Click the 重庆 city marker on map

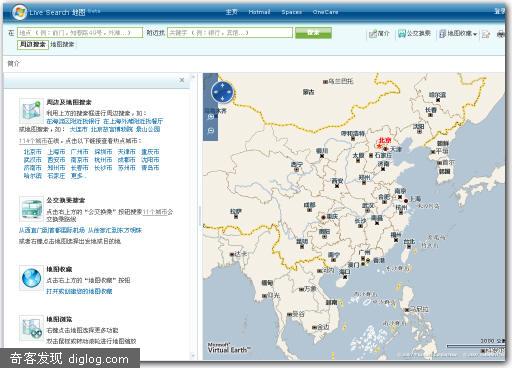pyautogui.click(x=323, y=217)
